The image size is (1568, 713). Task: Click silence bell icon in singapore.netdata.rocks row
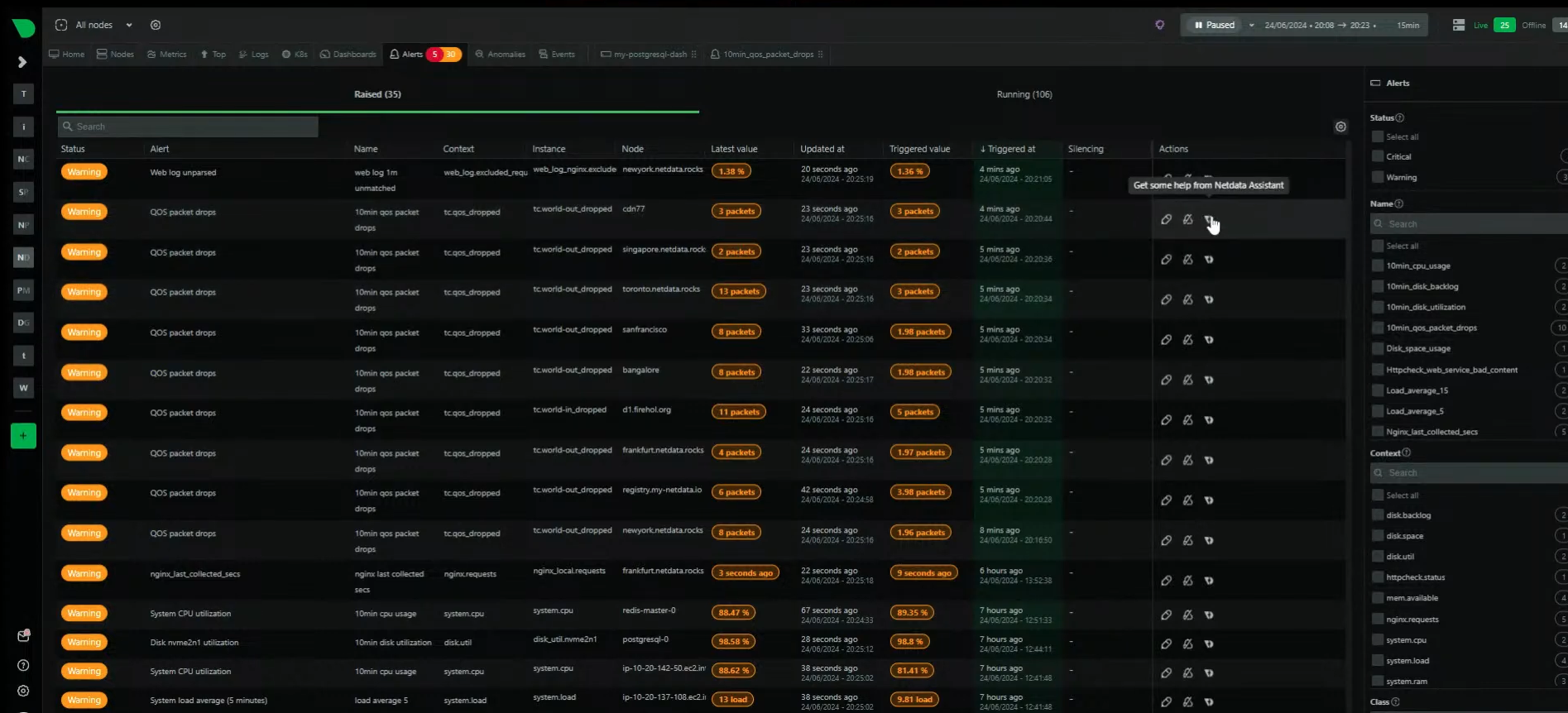[1187, 260]
